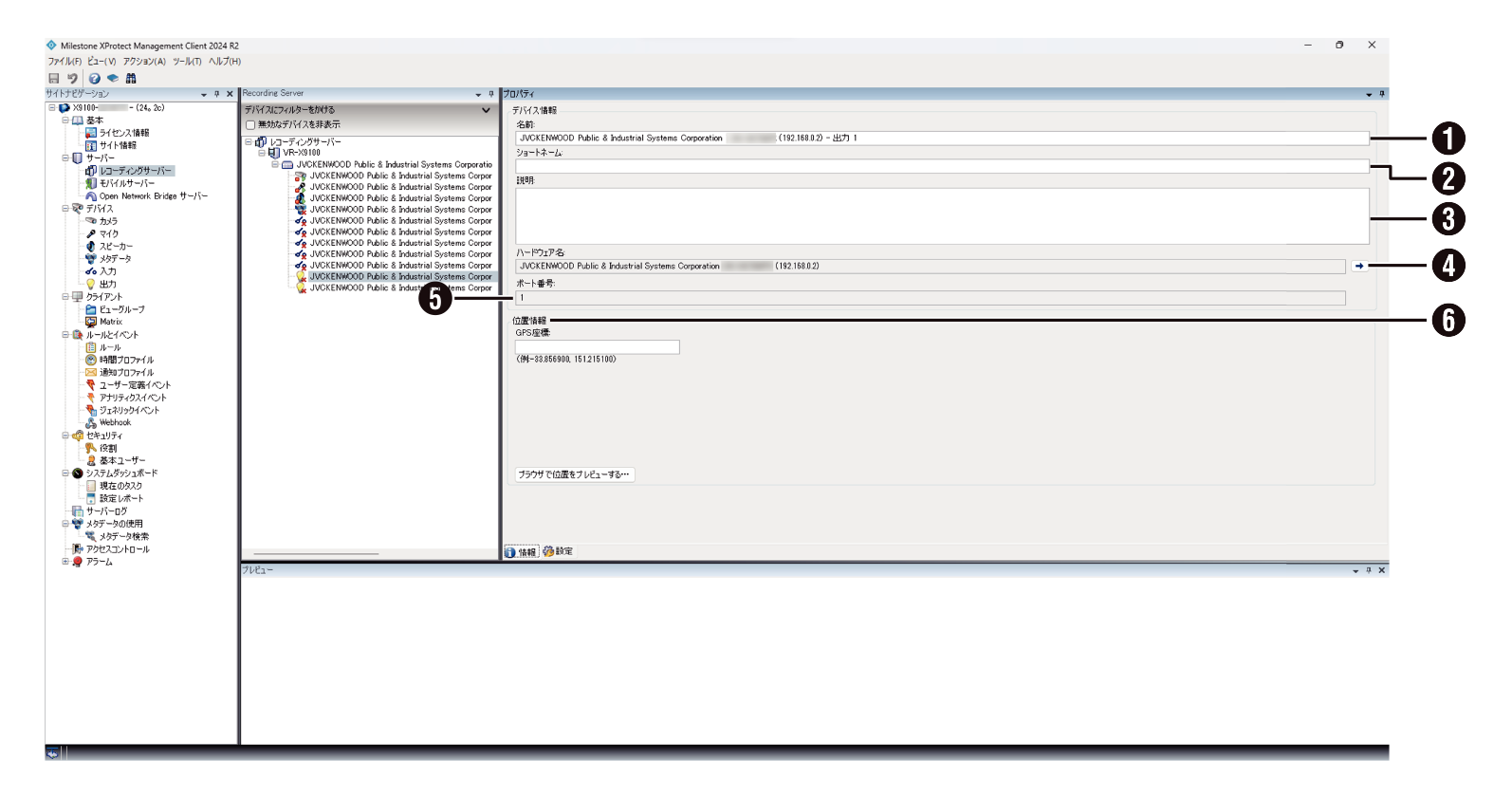The width and height of the screenshot is (1512, 798).
Task: Click the Save toolbar icon
Action: [x=54, y=79]
